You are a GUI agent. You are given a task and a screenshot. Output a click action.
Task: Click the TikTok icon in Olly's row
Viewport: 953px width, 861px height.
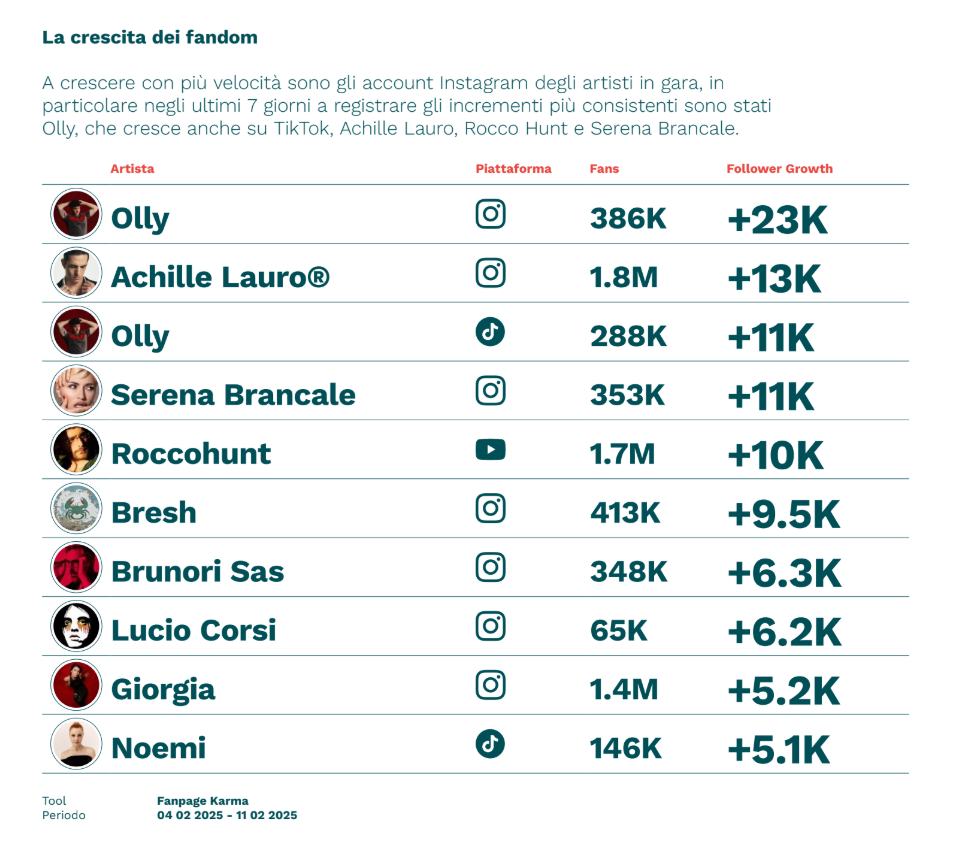(x=490, y=332)
